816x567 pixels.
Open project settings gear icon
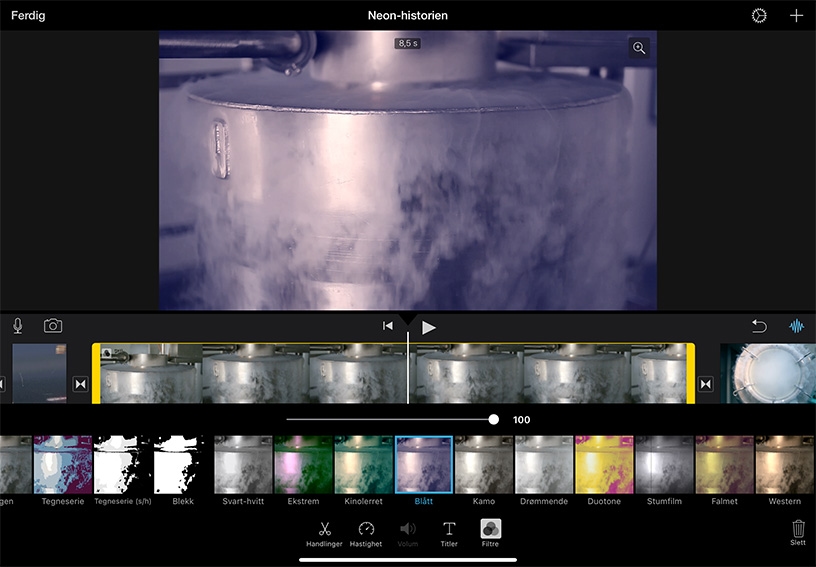point(759,16)
